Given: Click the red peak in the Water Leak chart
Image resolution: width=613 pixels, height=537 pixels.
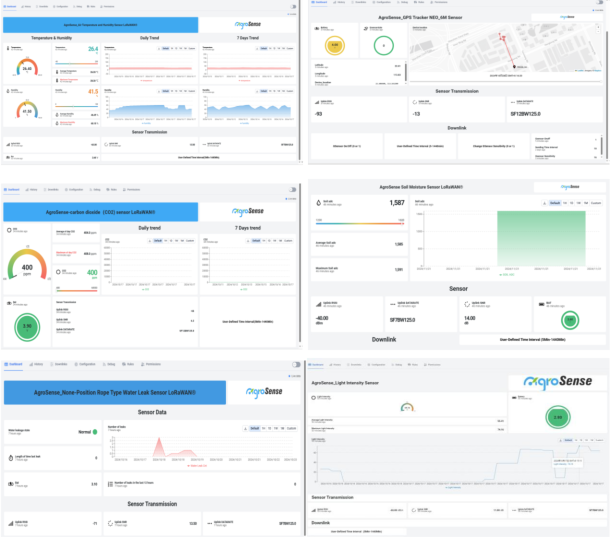Looking at the screenshot, I should click(x=159, y=447).
